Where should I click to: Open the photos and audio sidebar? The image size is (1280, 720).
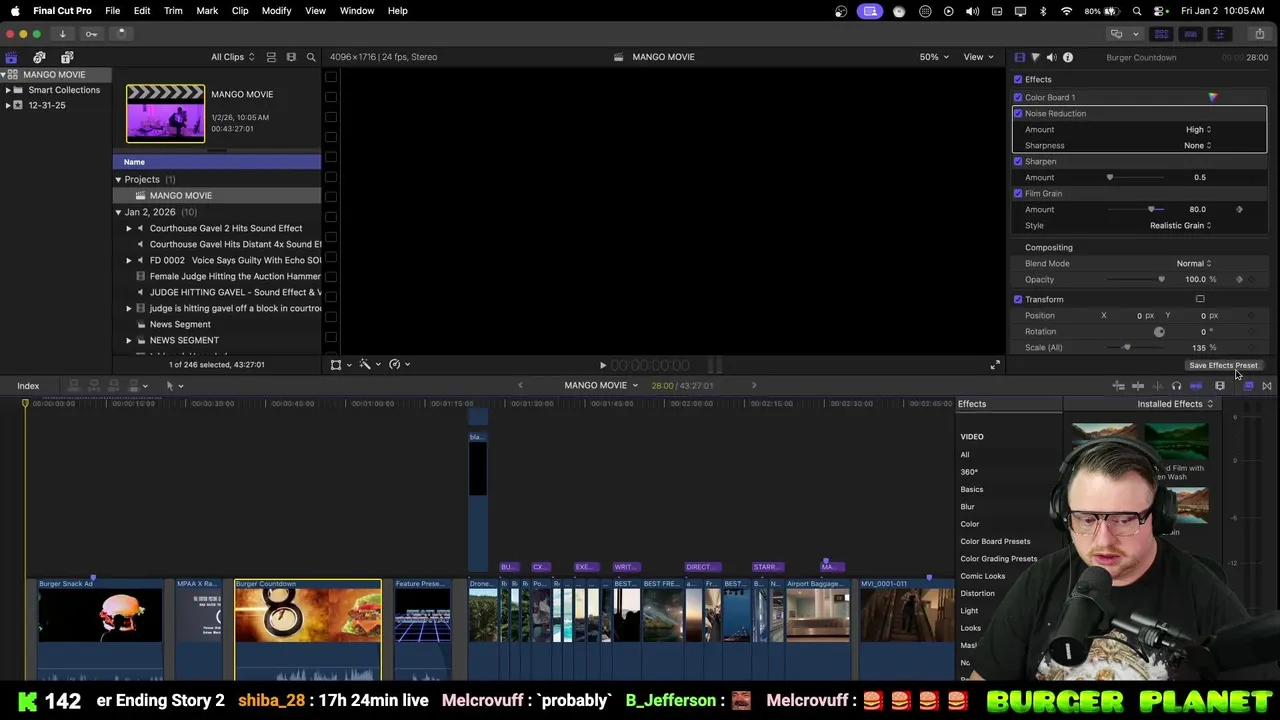[39, 58]
